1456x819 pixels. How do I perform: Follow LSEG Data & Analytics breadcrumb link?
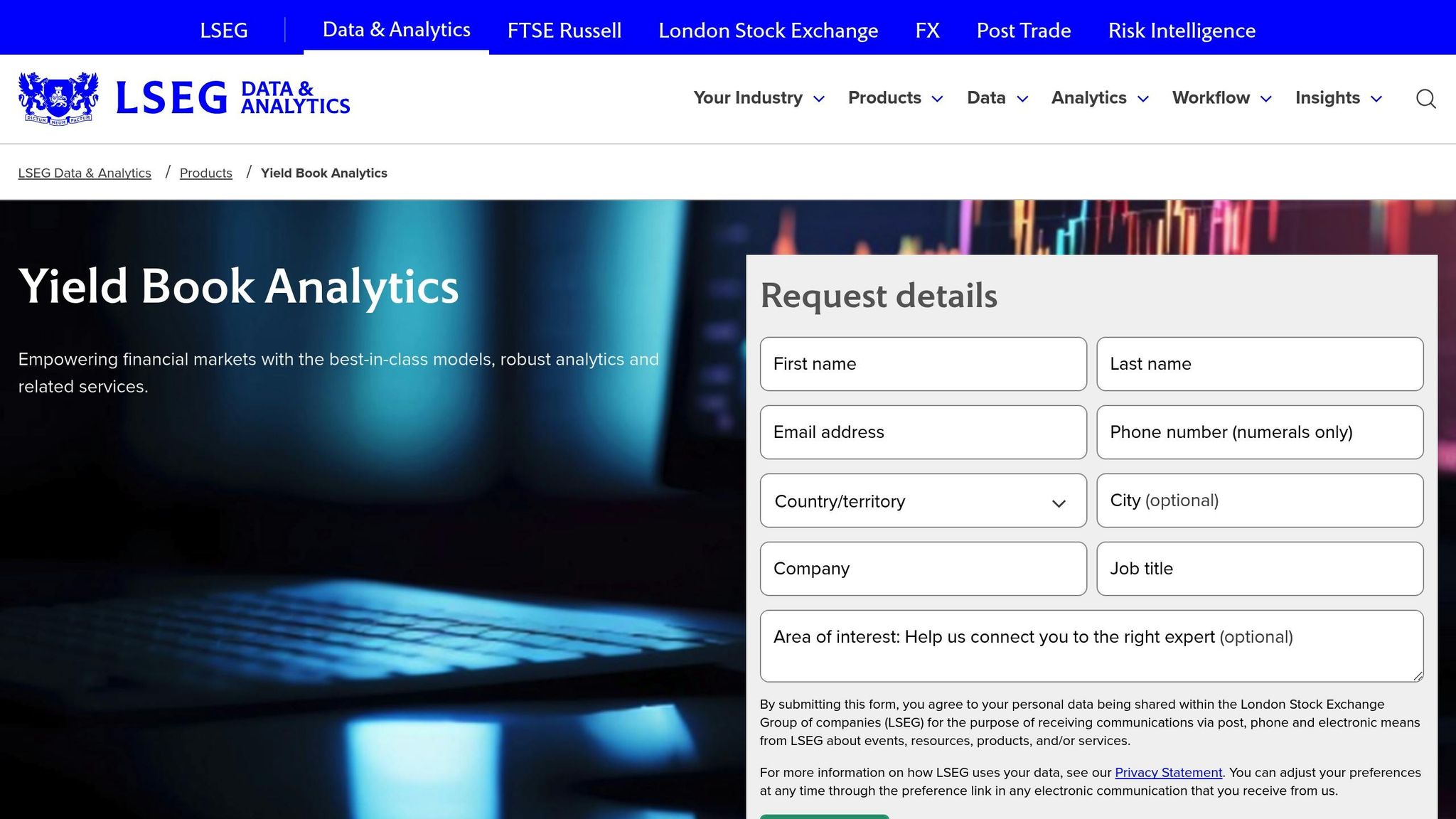tap(85, 173)
